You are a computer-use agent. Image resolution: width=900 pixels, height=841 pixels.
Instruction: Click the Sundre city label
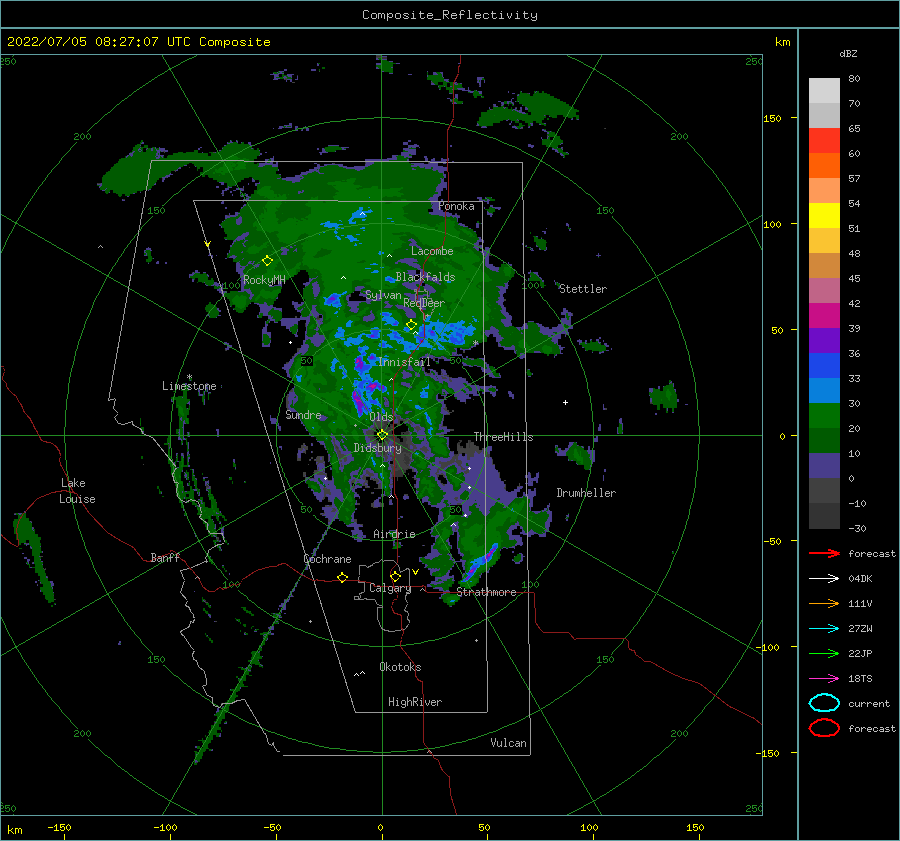click(x=303, y=415)
